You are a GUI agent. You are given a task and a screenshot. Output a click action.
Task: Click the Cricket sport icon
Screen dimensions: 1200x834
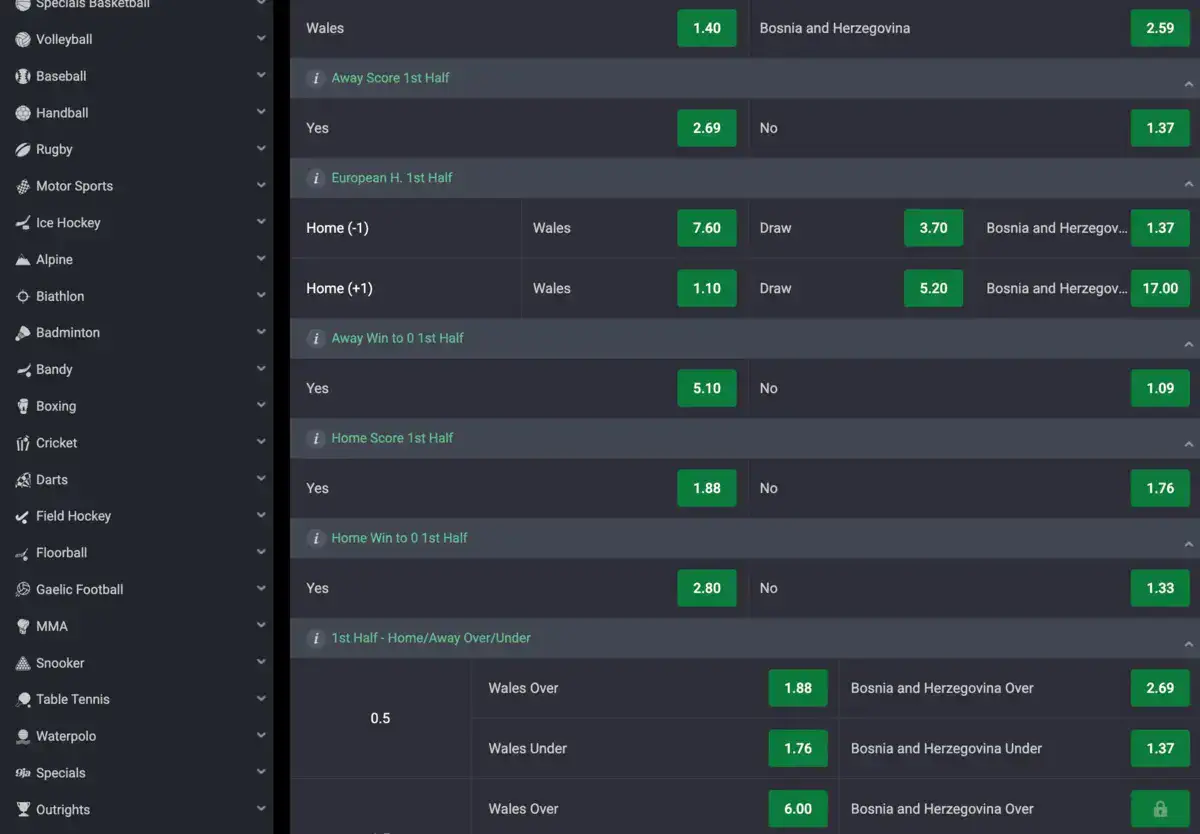(23, 443)
